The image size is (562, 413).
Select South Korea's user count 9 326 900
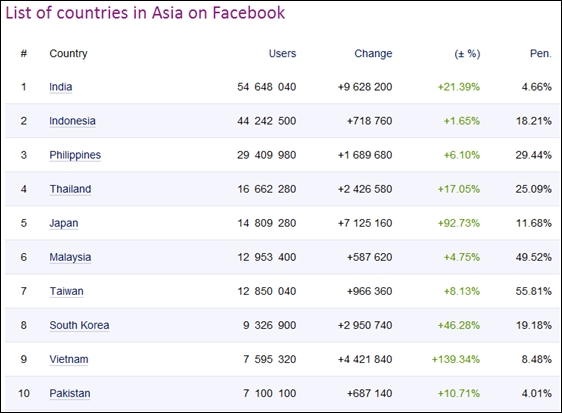coord(270,325)
